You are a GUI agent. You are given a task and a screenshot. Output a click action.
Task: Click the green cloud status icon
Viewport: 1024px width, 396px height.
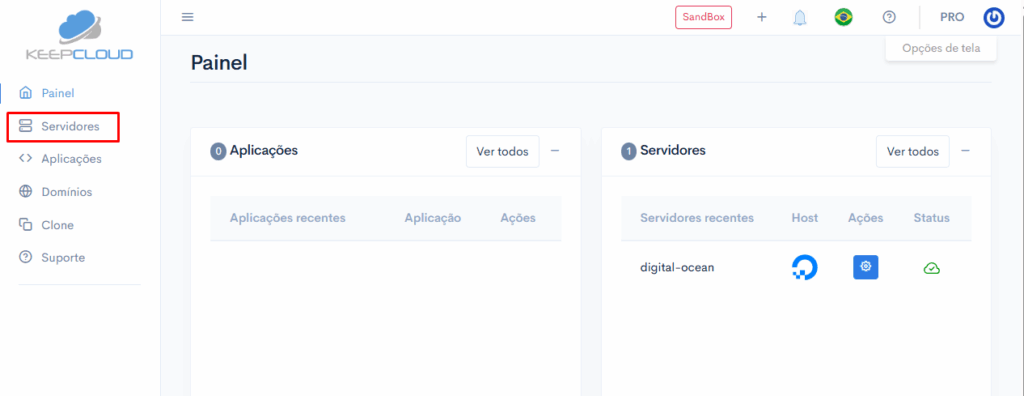tap(932, 268)
